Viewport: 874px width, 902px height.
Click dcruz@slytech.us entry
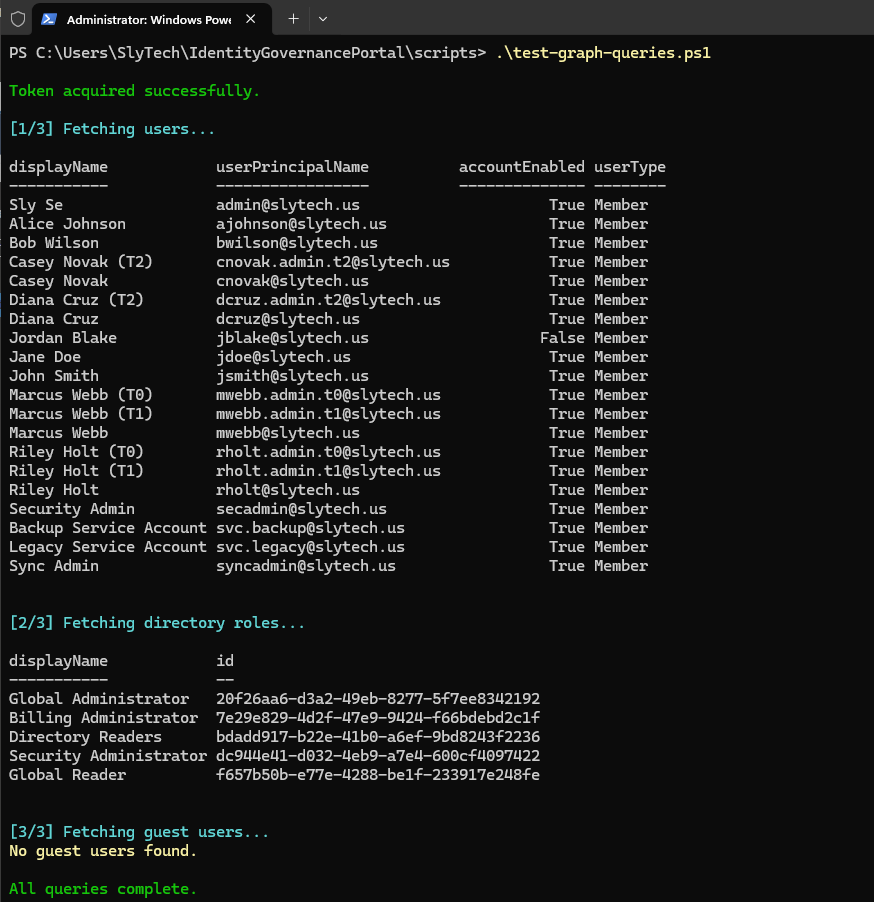click(288, 319)
